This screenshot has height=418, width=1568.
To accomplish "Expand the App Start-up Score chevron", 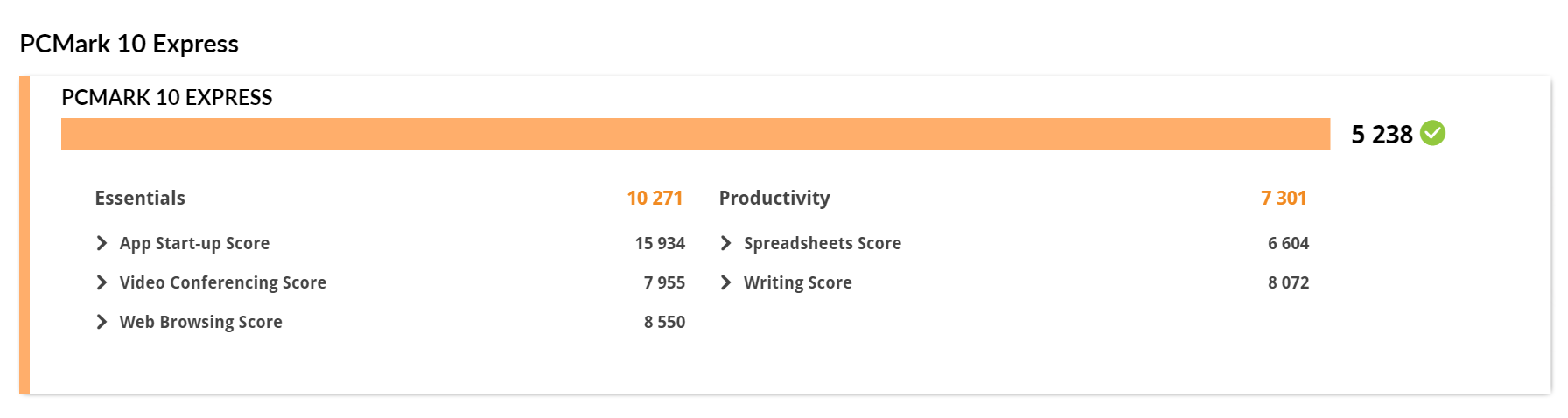I will click(x=101, y=243).
